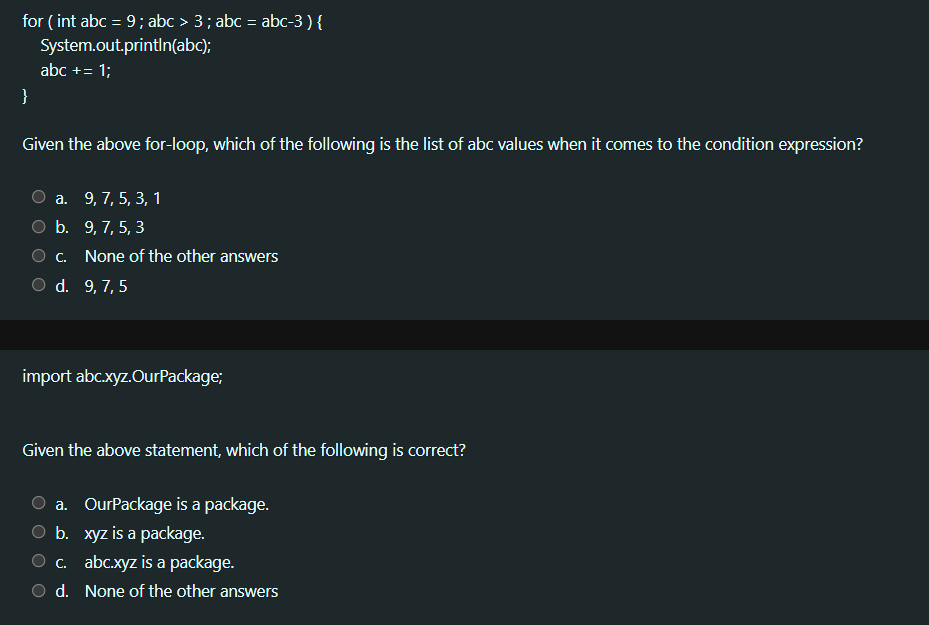Select option b "9, 7, 5, 3" in loop question
The width and height of the screenshot is (929, 625).
[38, 226]
